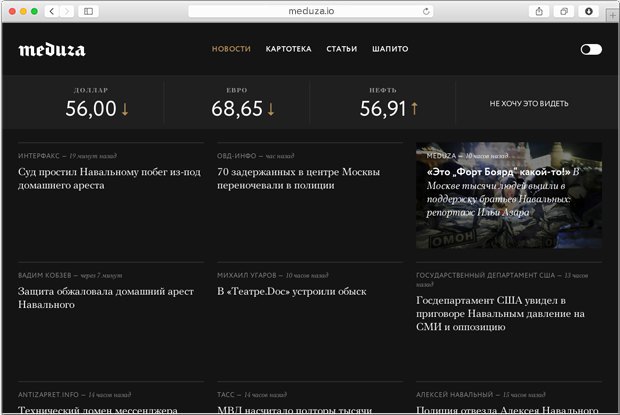Open article Технический домен мессенджера
This screenshot has height=415, width=620.
pyautogui.click(x=98, y=410)
